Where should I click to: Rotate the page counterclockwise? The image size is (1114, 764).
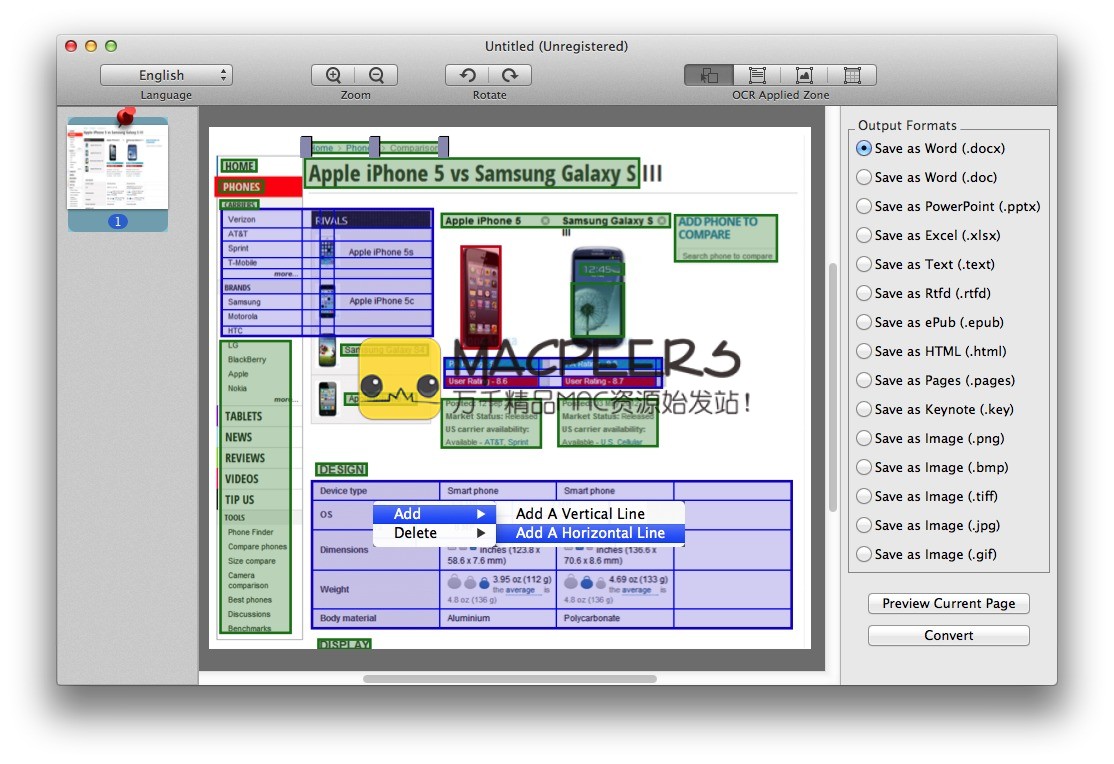(467, 75)
